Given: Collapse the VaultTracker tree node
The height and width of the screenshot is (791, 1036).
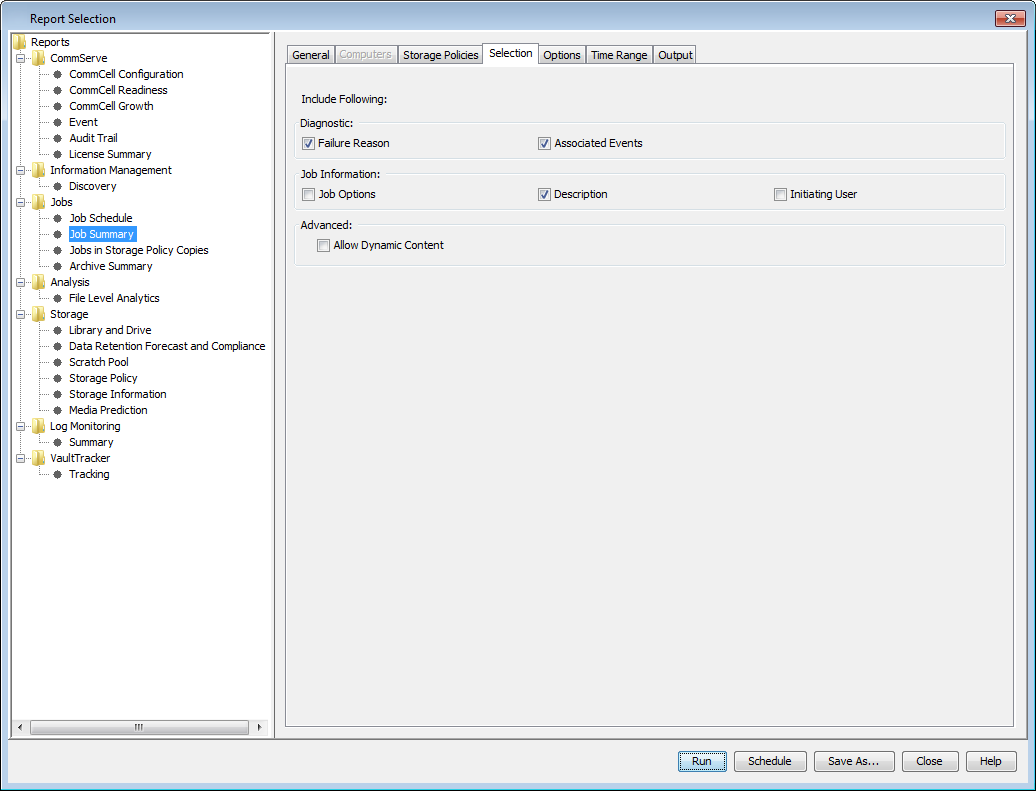Looking at the screenshot, I should 20,458.
